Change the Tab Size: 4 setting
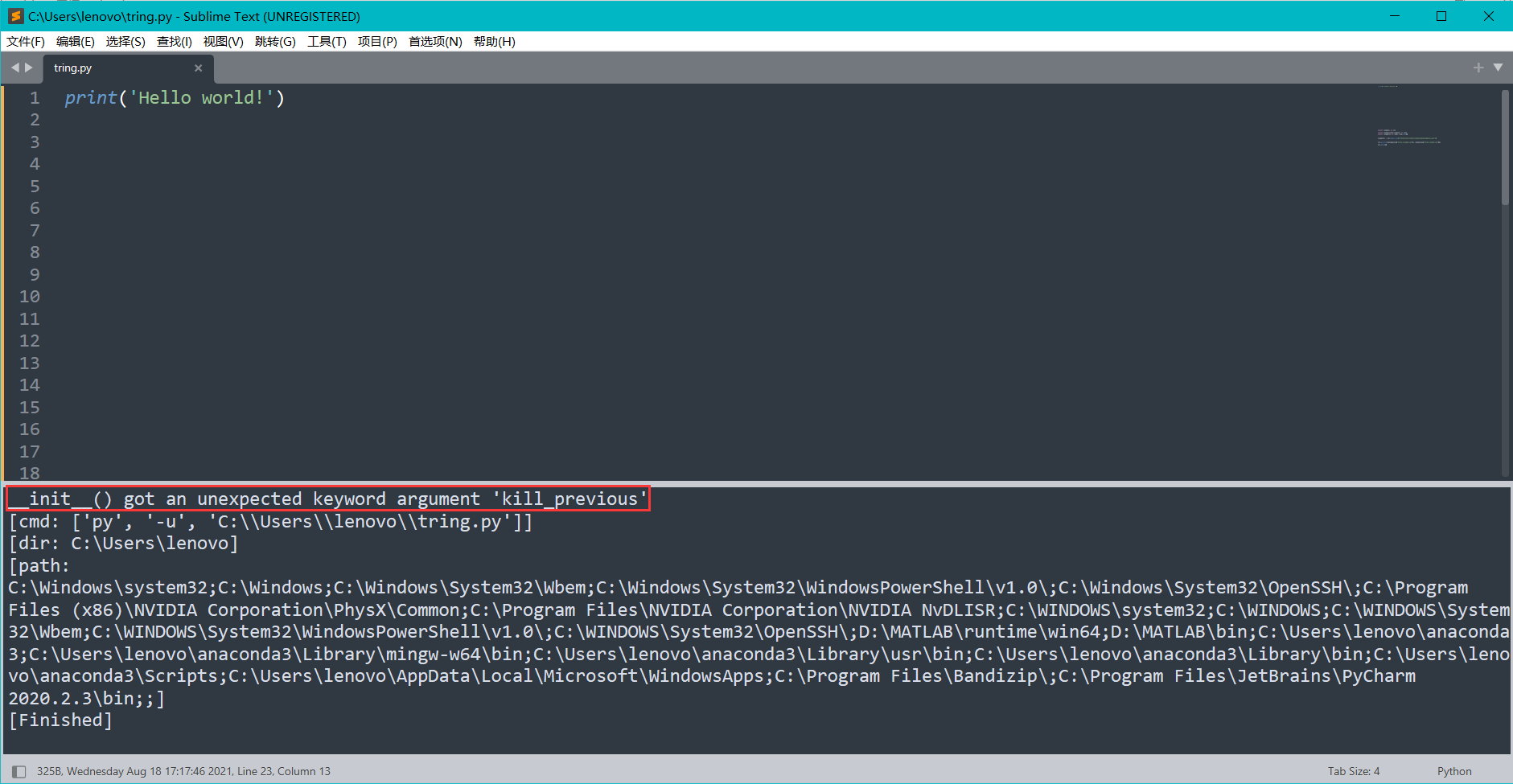1513x784 pixels. (1354, 770)
